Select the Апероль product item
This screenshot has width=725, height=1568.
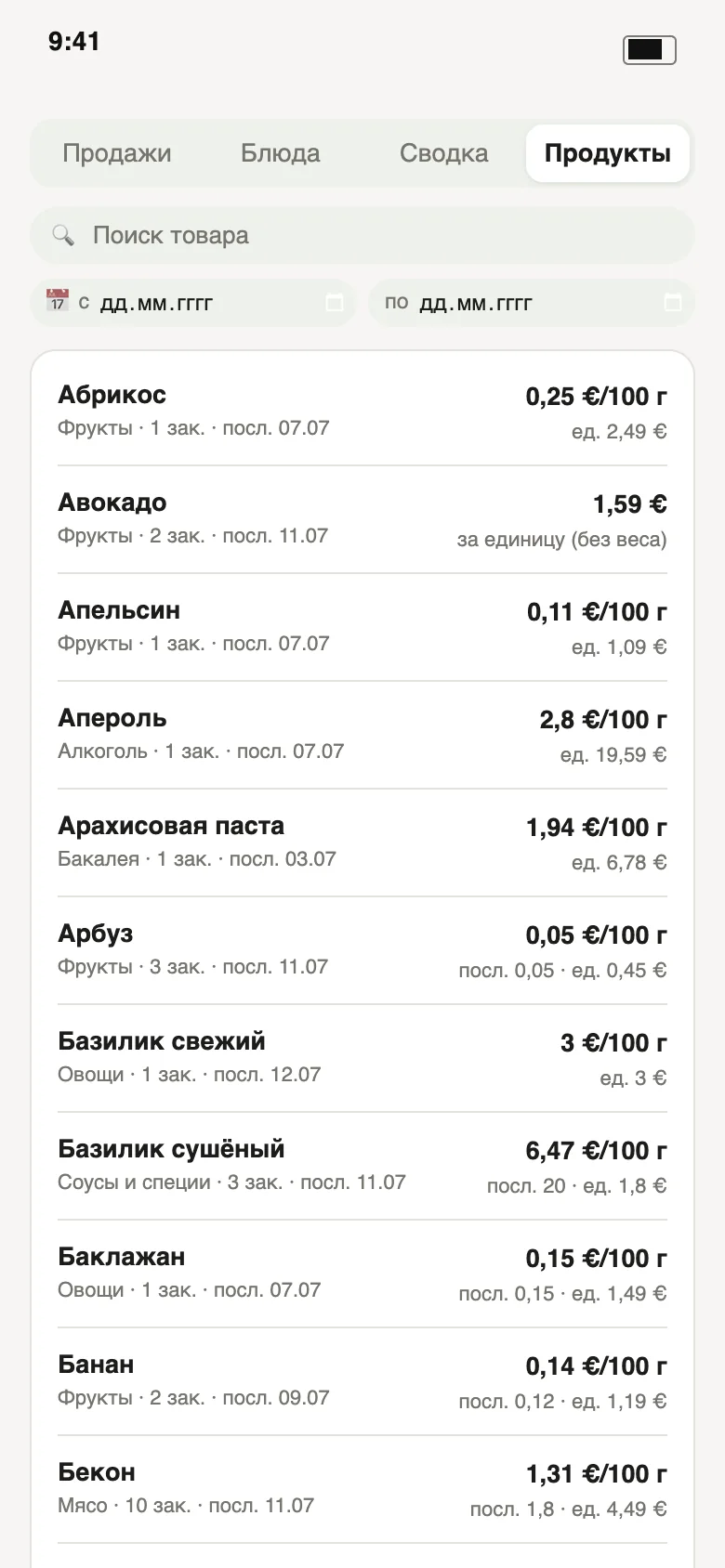pos(362,735)
